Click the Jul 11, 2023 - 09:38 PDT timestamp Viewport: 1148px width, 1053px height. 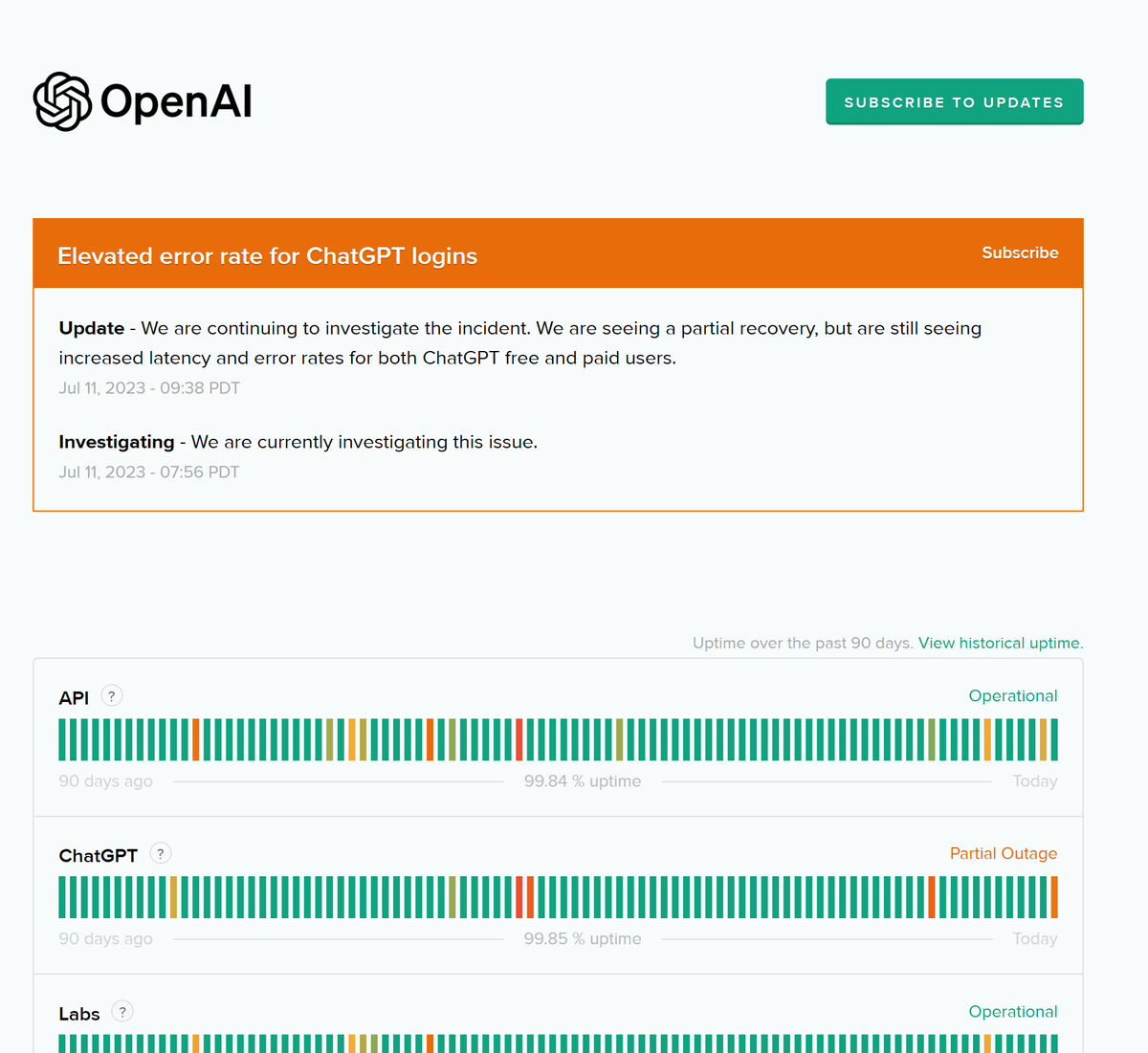coord(149,388)
